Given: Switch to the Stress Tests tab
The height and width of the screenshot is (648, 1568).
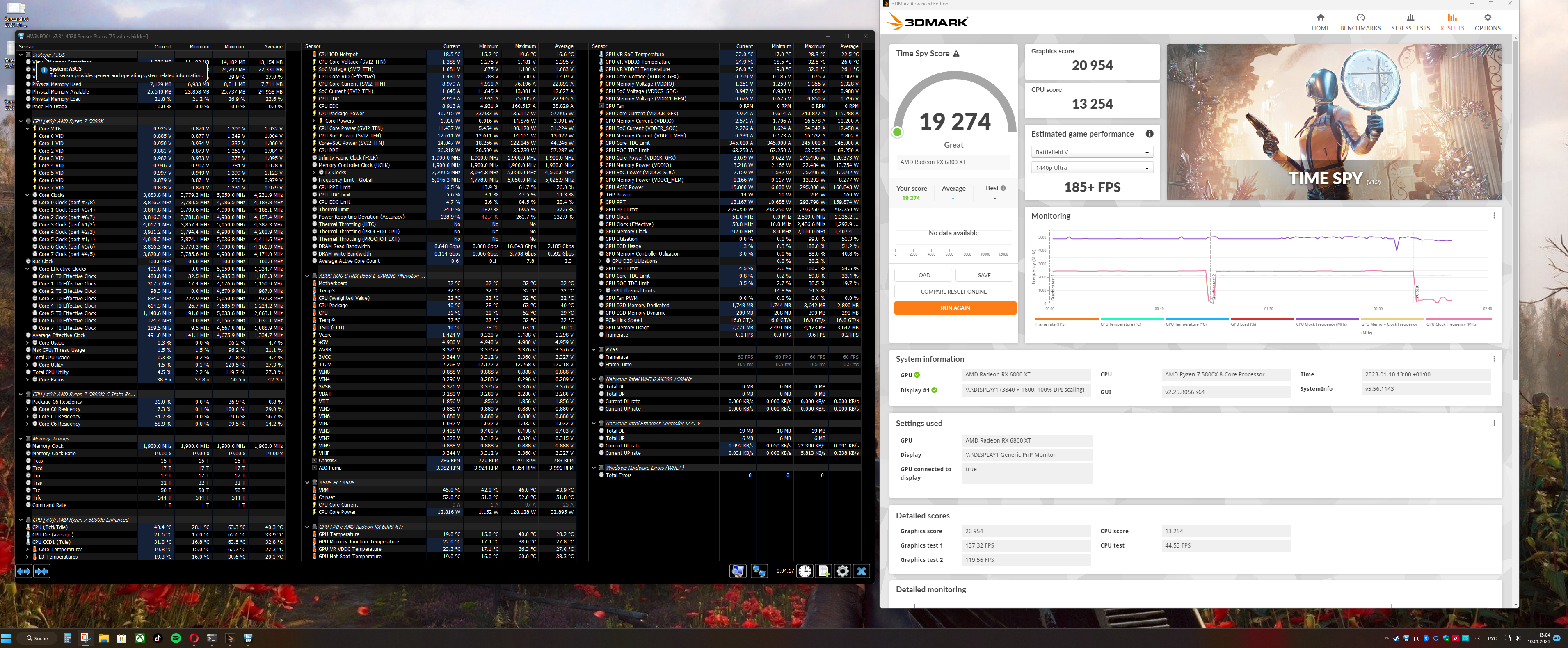Looking at the screenshot, I should [1410, 22].
